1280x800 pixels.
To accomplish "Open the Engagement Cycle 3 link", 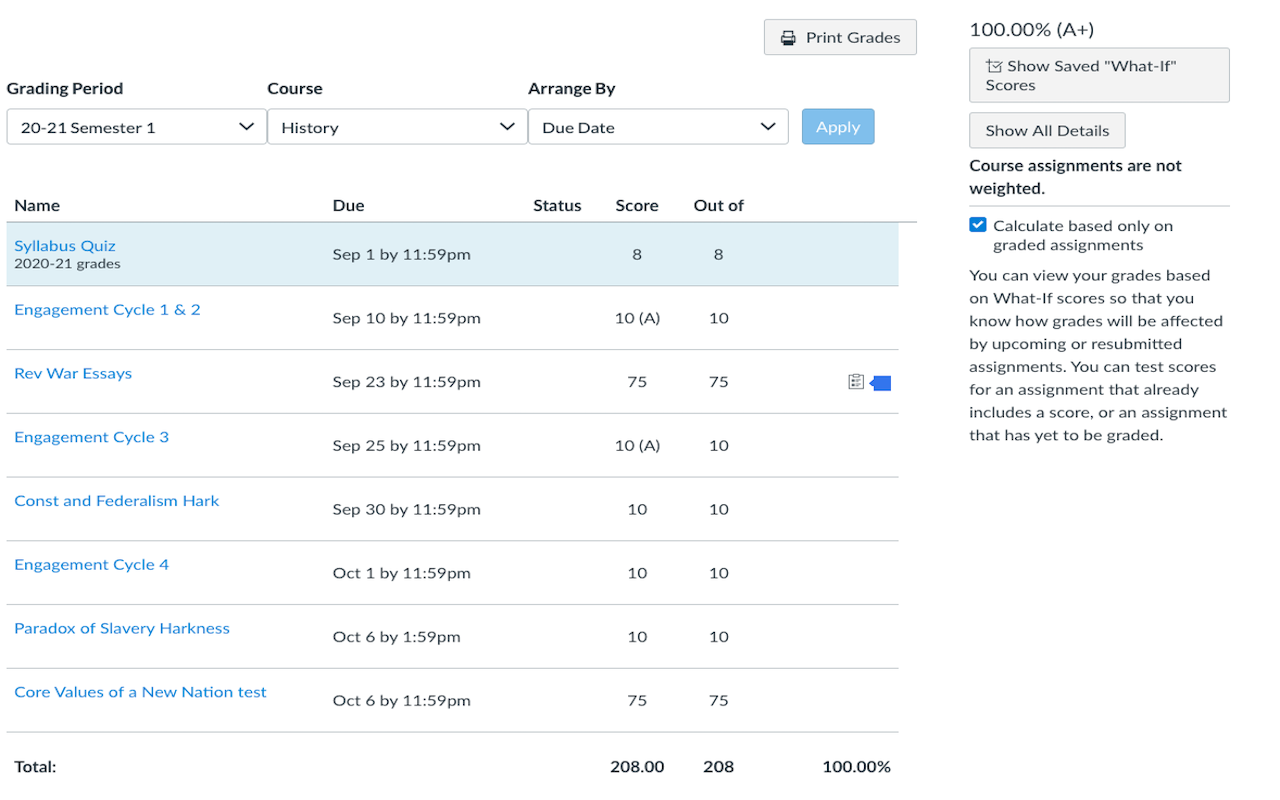I will pyautogui.click(x=91, y=437).
